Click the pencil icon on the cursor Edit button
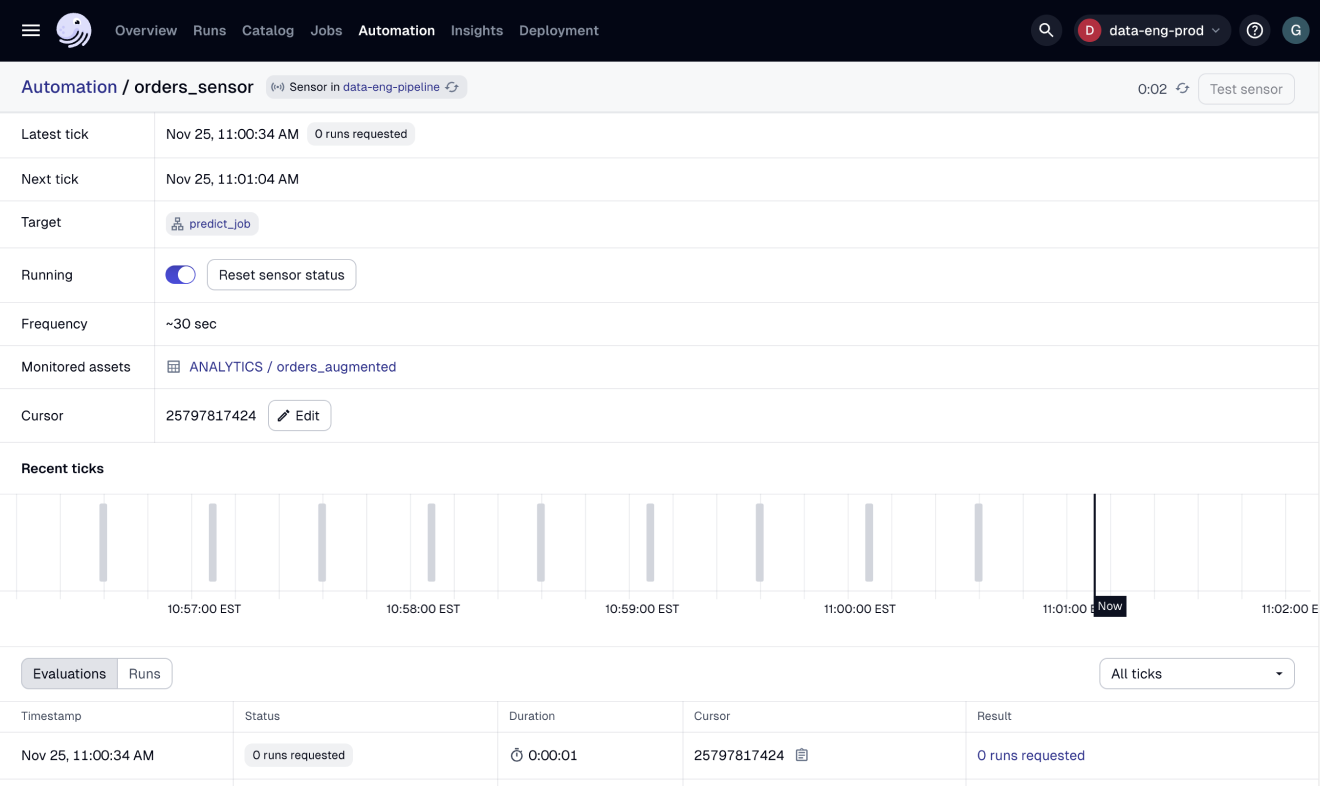 (285, 415)
